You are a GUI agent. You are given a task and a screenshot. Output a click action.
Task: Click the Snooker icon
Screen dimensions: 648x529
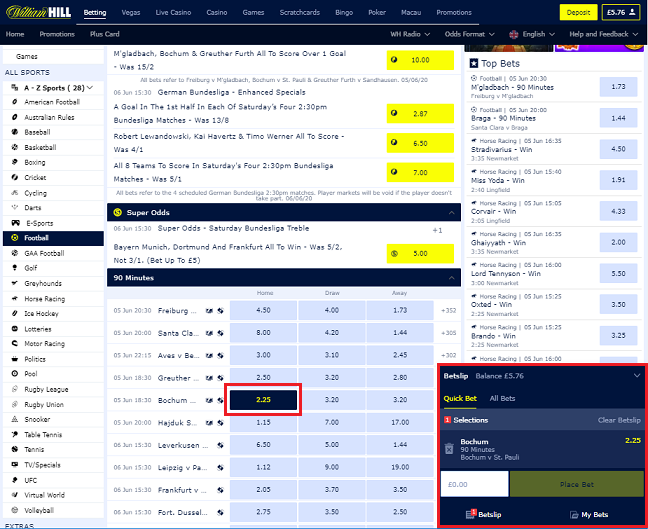(x=15, y=419)
